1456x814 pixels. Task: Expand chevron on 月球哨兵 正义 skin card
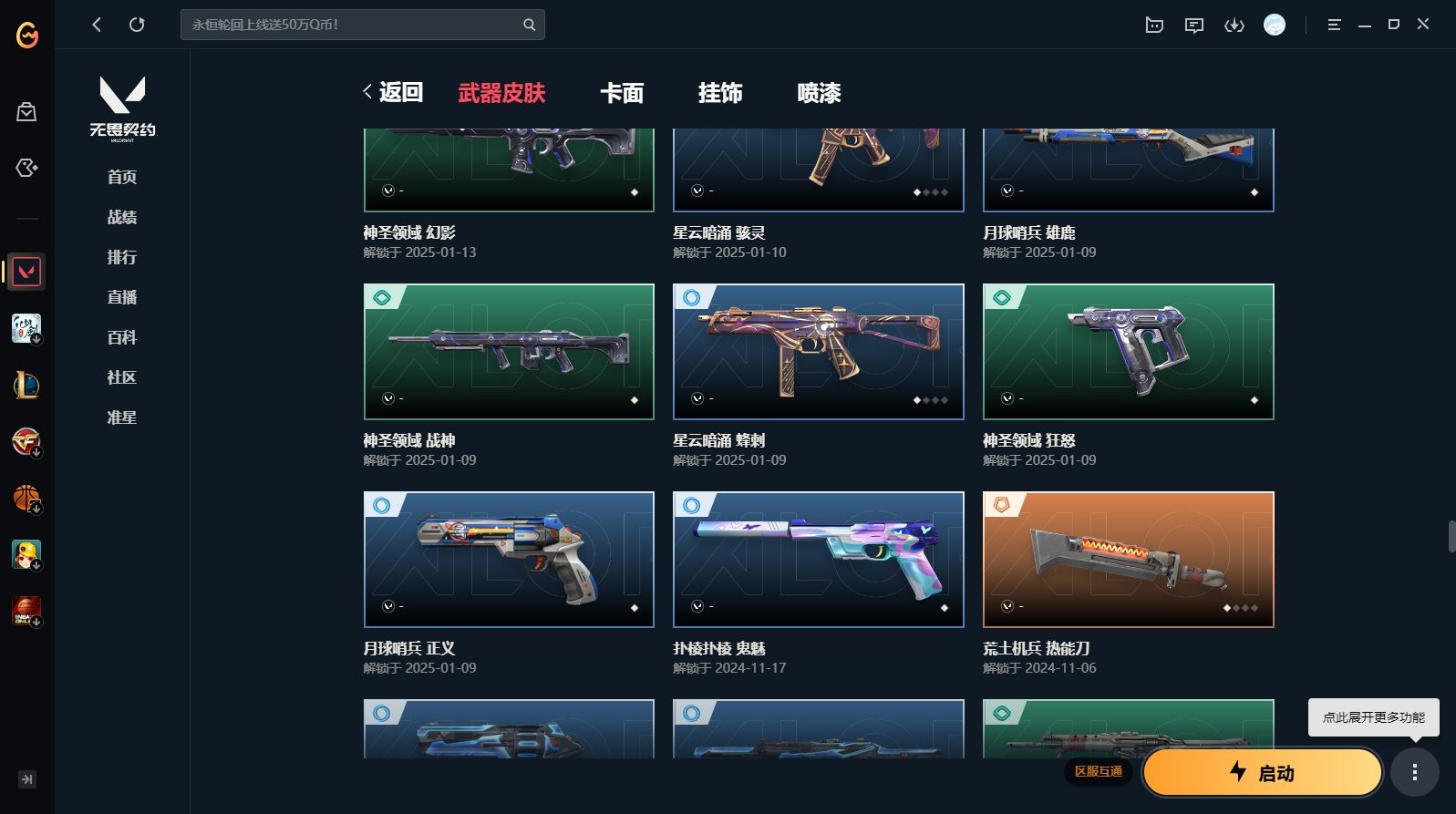pos(387,606)
